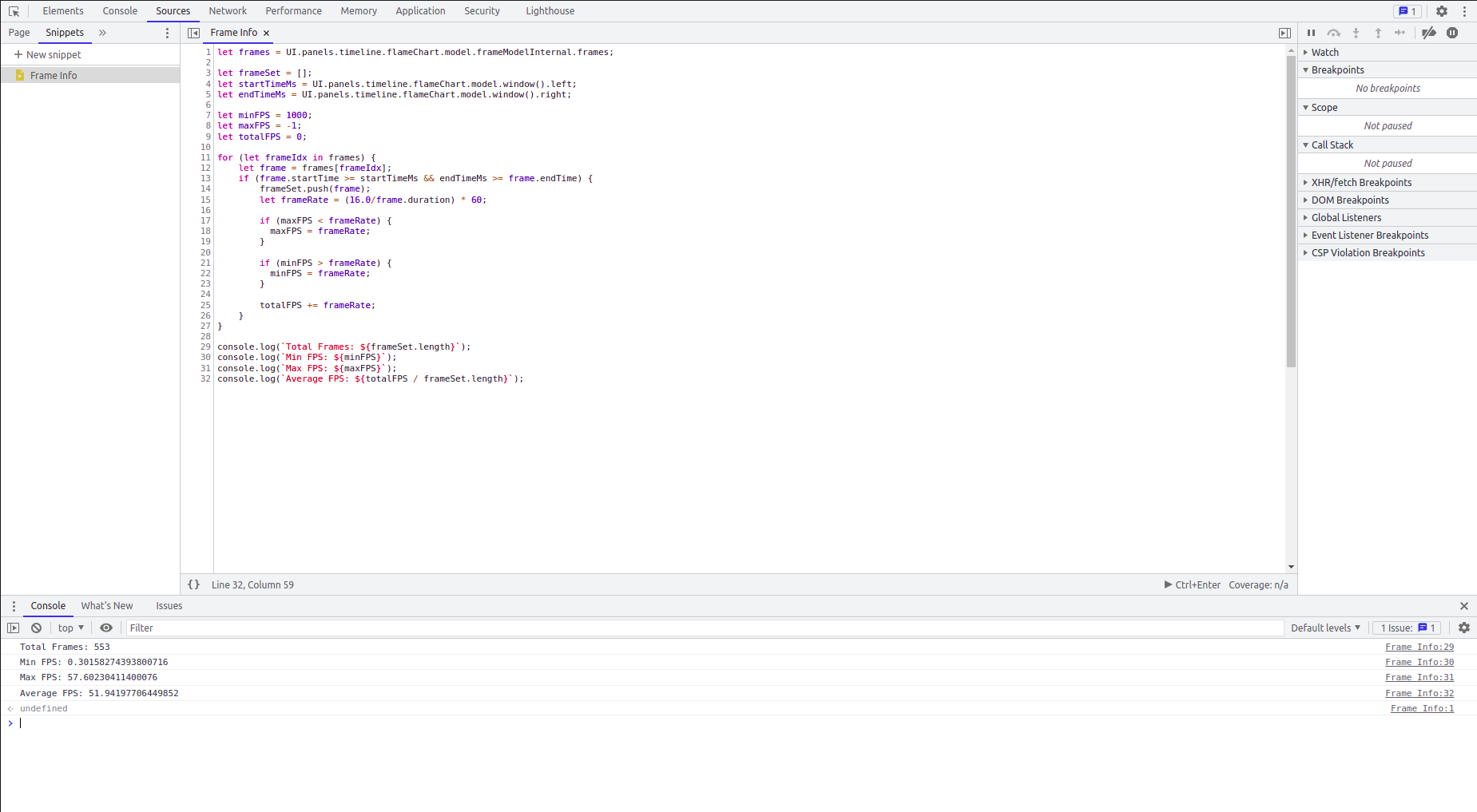1477x812 pixels.
Task: Close the console drawer
Action: (1464, 606)
